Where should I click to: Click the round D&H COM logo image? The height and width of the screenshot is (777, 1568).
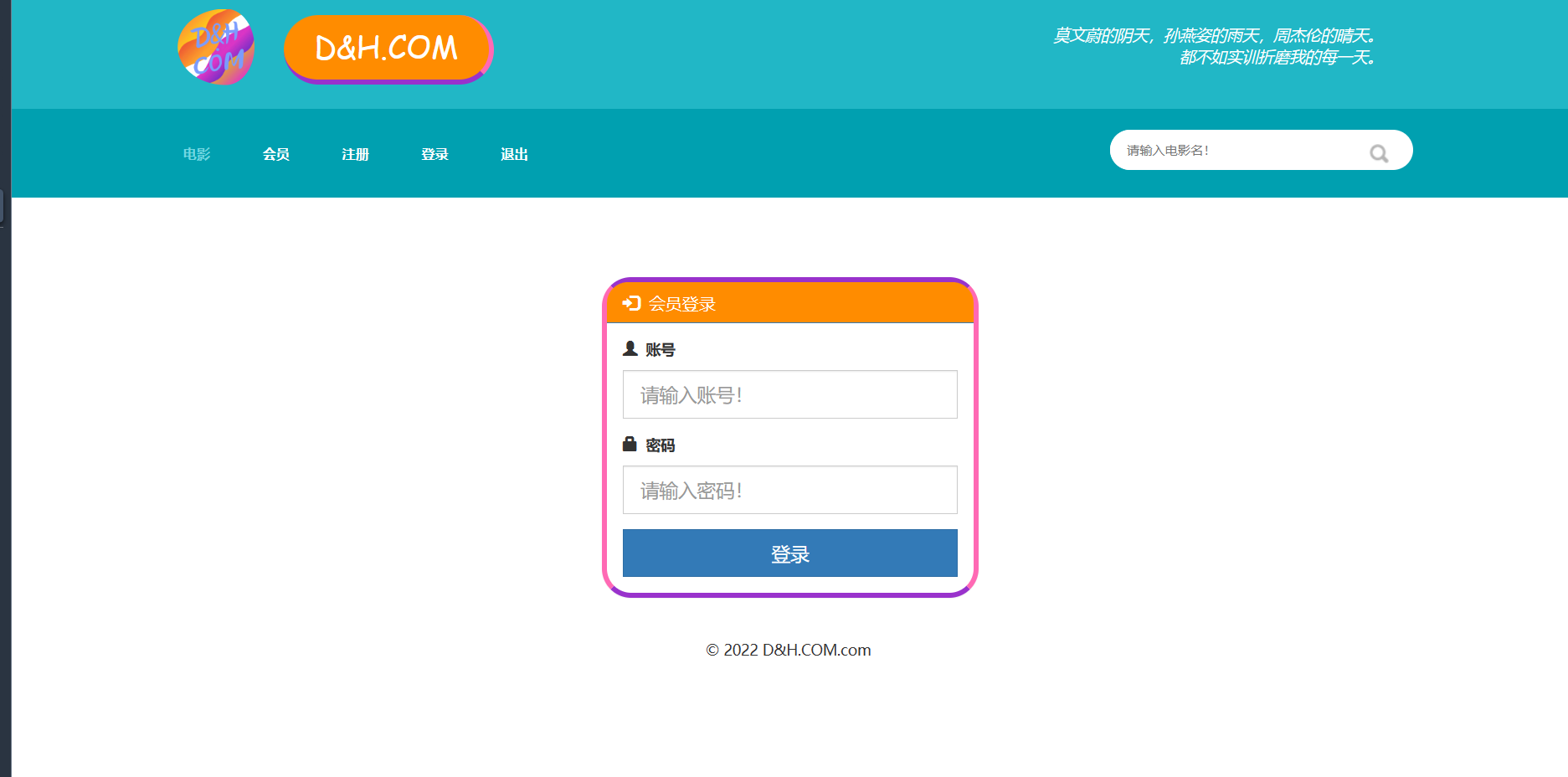tap(216, 48)
